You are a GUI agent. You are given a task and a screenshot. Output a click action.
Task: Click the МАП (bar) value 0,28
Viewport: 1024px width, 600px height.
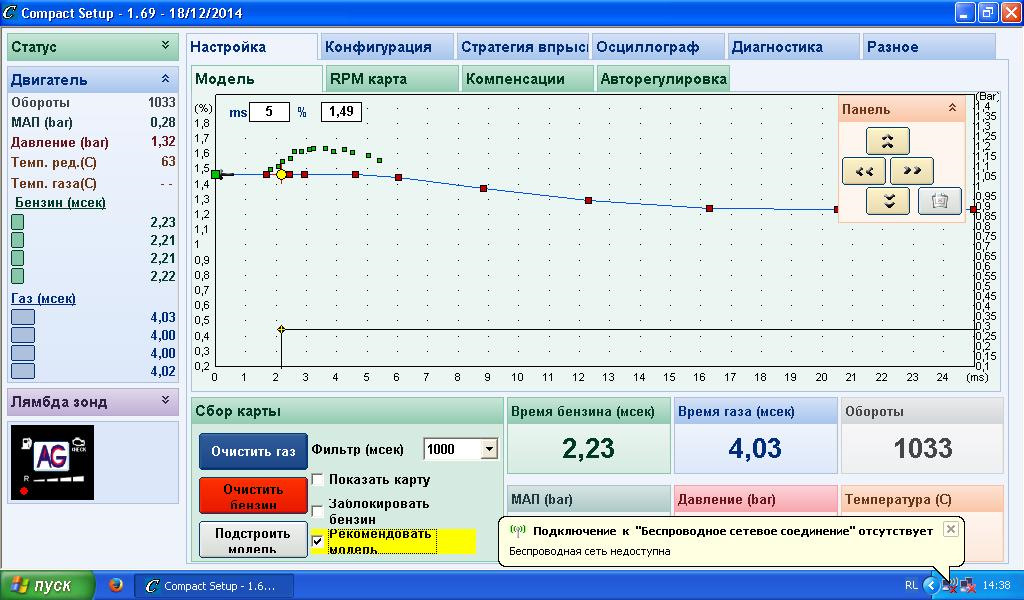(x=163, y=122)
